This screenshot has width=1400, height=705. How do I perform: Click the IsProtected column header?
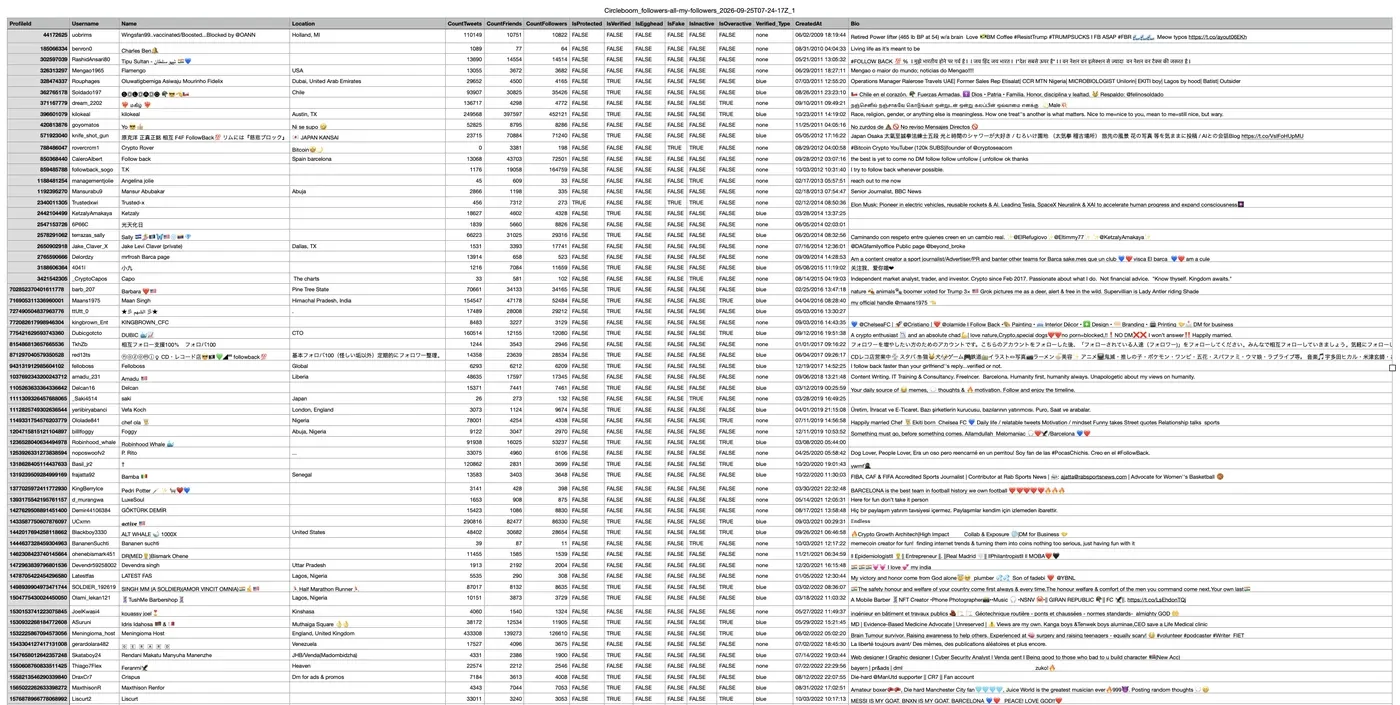point(587,23)
